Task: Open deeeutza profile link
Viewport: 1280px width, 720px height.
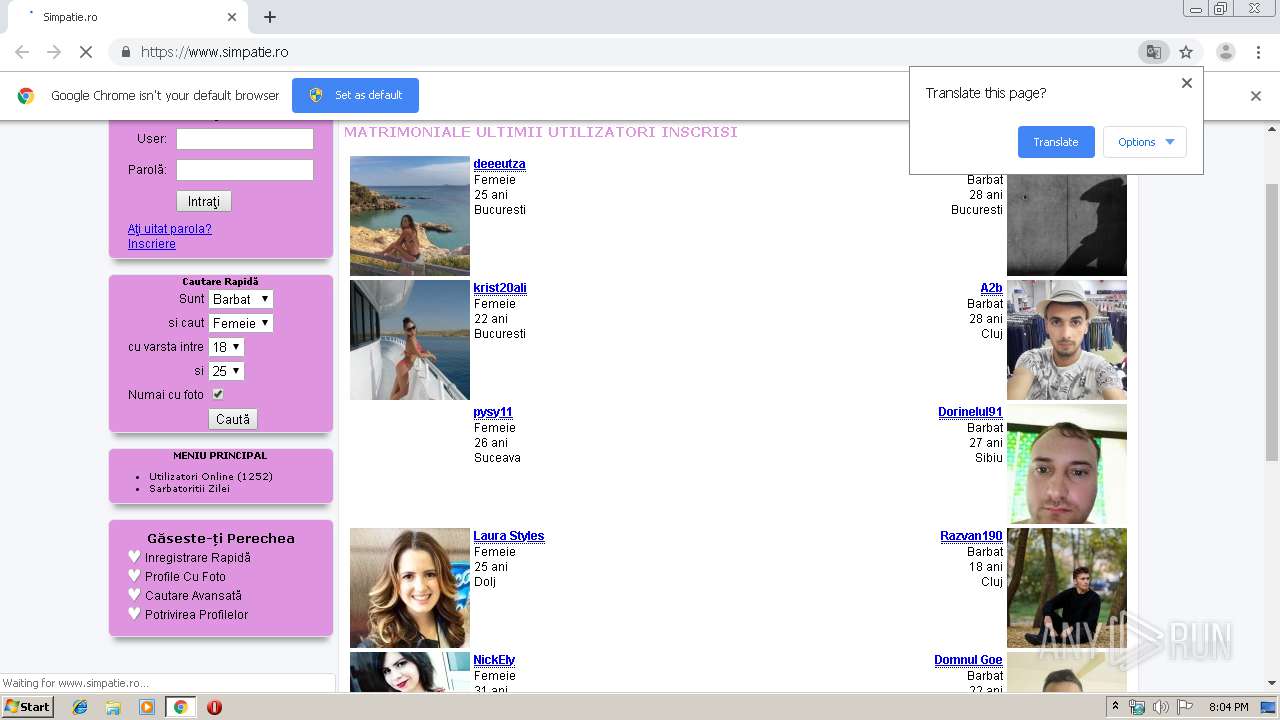Action: (499, 164)
